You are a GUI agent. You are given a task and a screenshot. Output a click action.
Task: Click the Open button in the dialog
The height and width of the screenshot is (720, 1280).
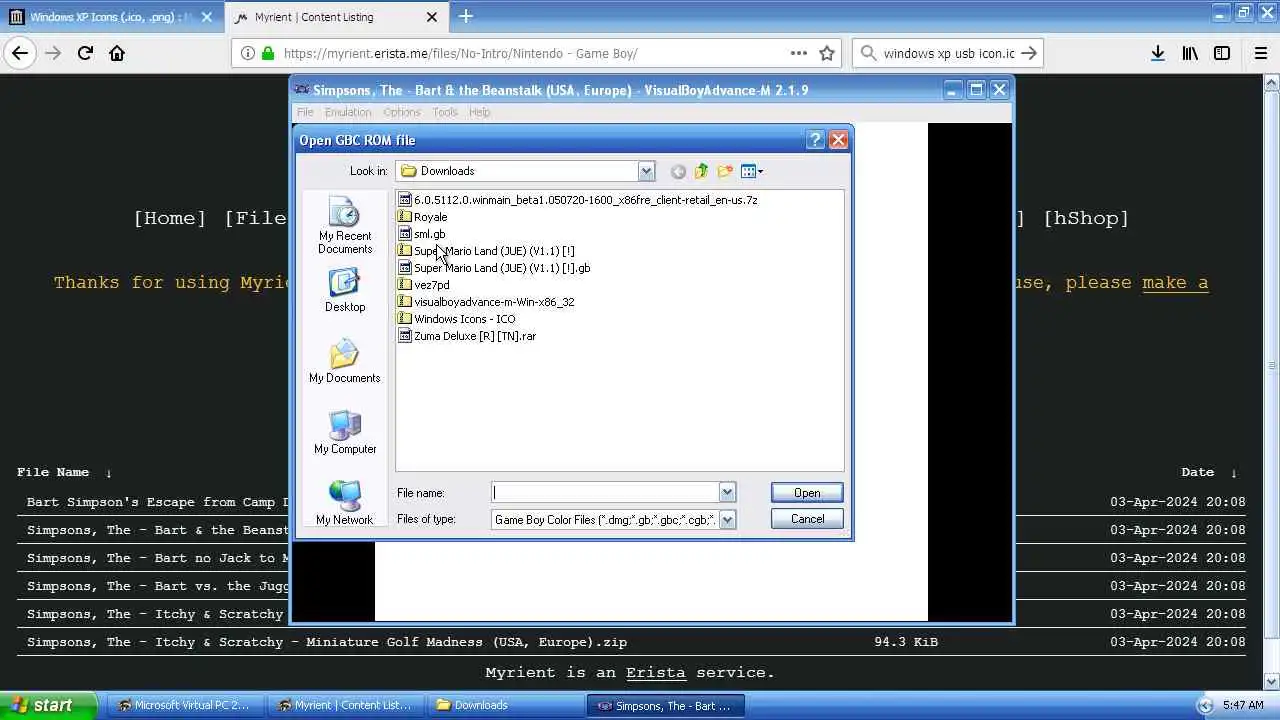pyautogui.click(x=807, y=493)
